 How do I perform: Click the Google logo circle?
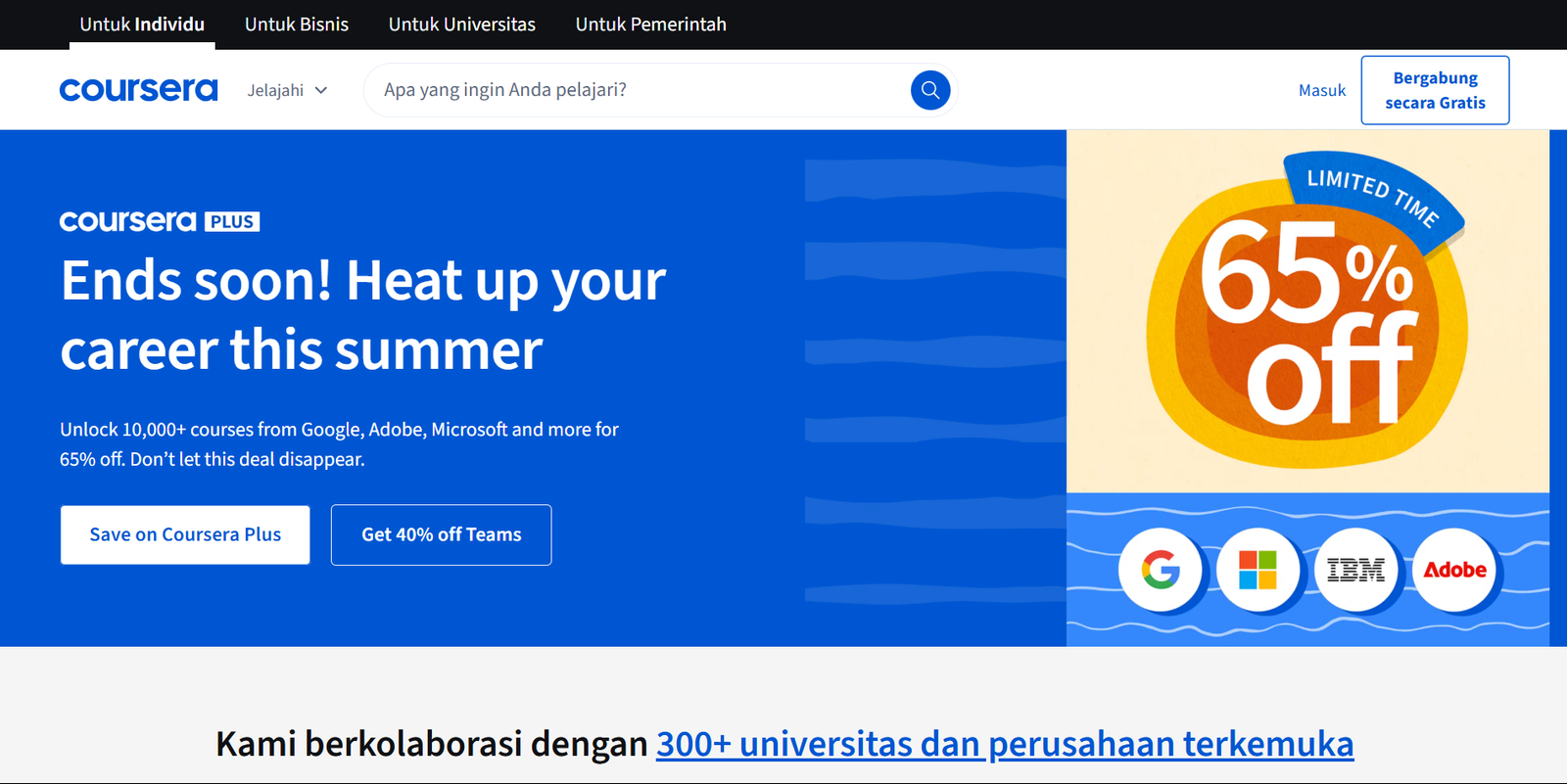point(1161,570)
